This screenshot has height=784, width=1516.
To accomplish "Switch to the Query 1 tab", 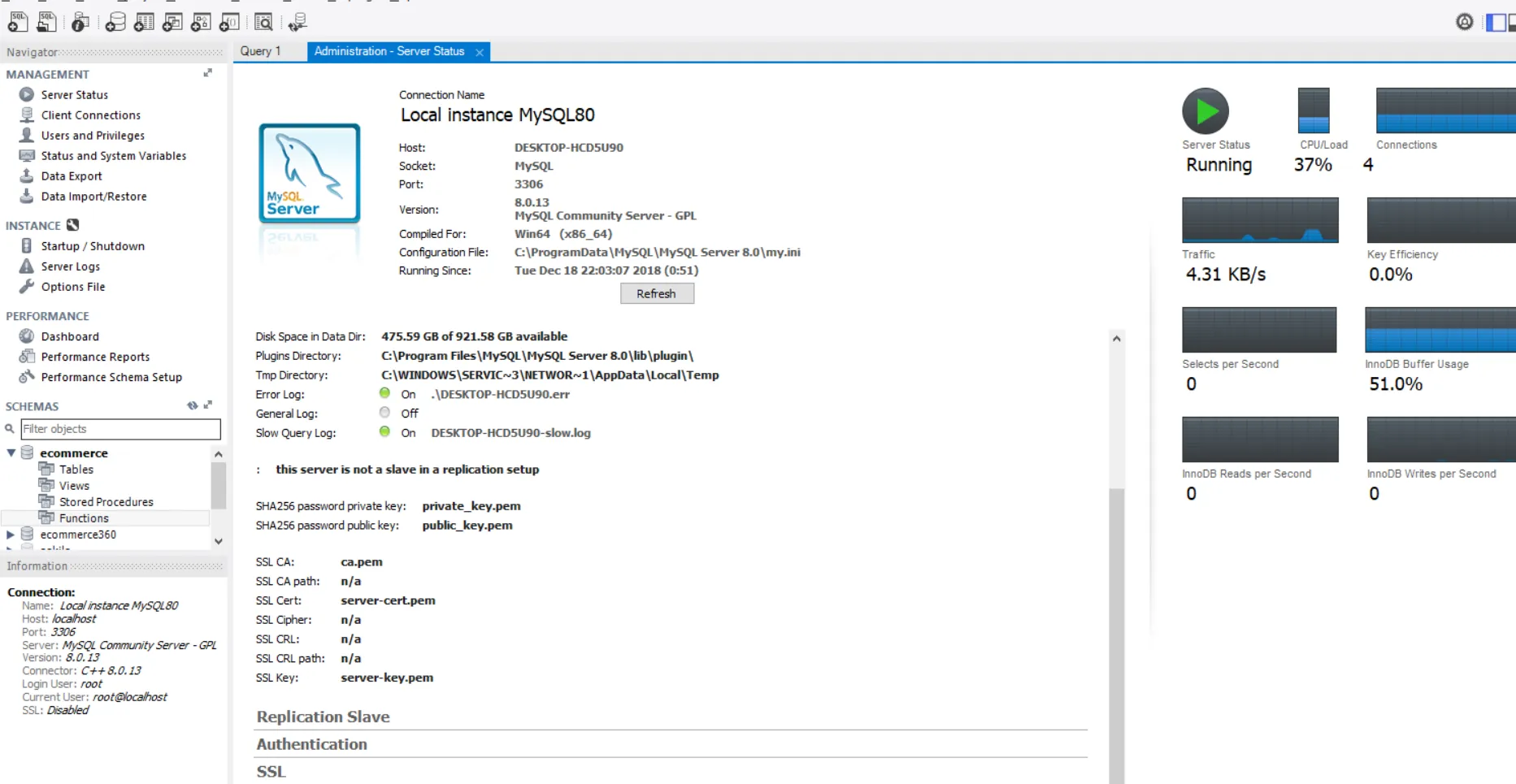I will [x=260, y=51].
